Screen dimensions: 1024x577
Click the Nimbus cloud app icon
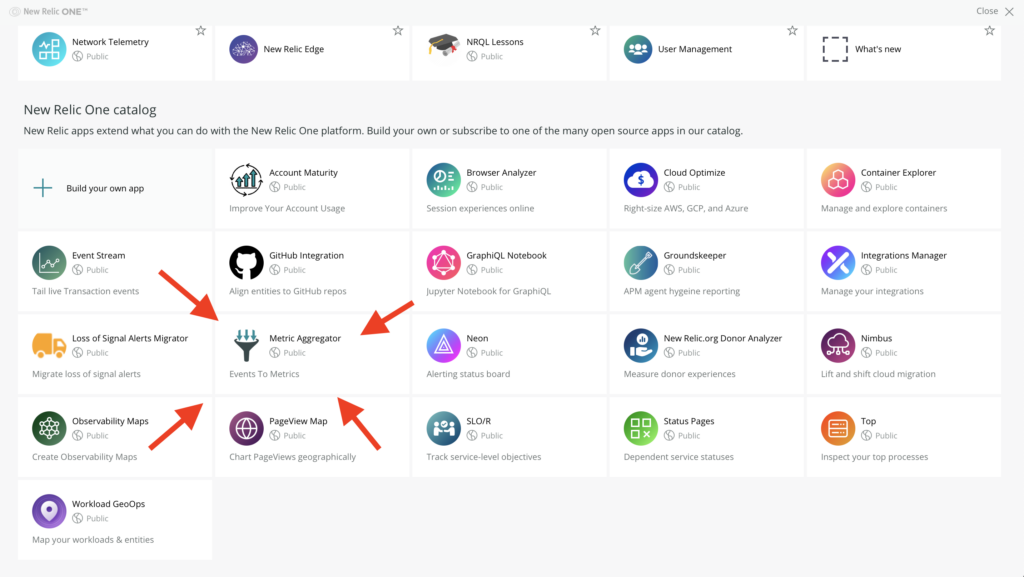(x=838, y=345)
